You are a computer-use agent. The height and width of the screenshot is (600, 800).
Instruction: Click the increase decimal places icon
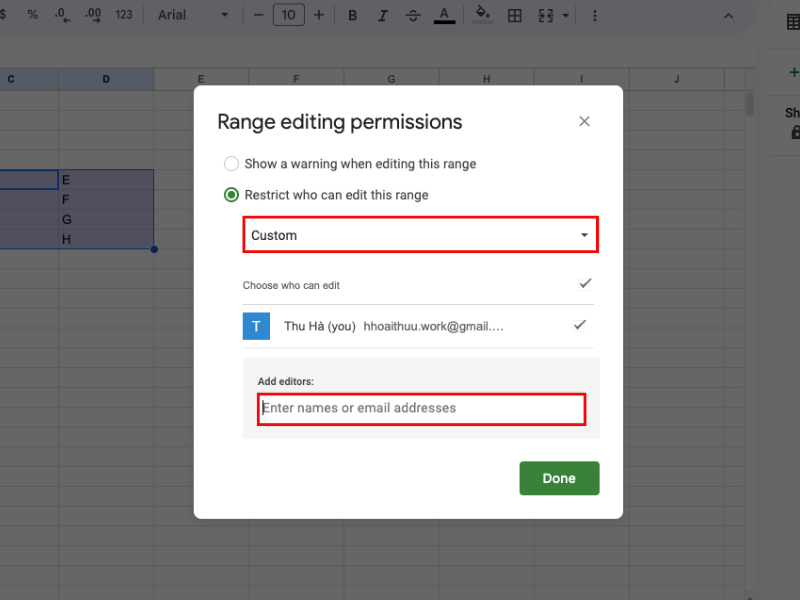(94, 16)
